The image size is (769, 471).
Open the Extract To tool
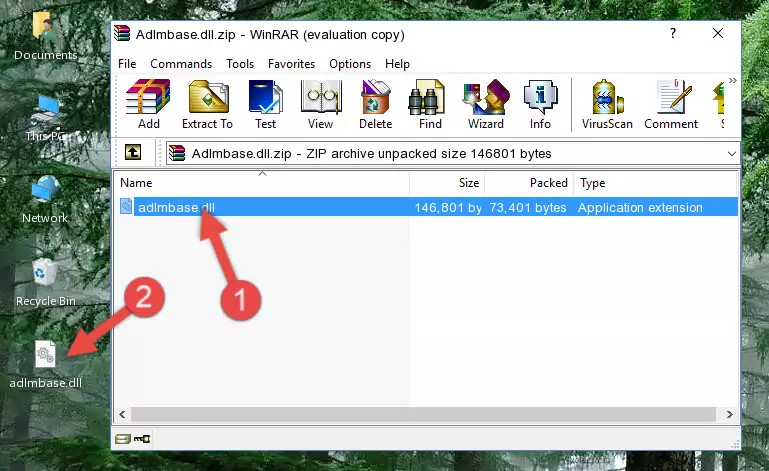tap(207, 104)
